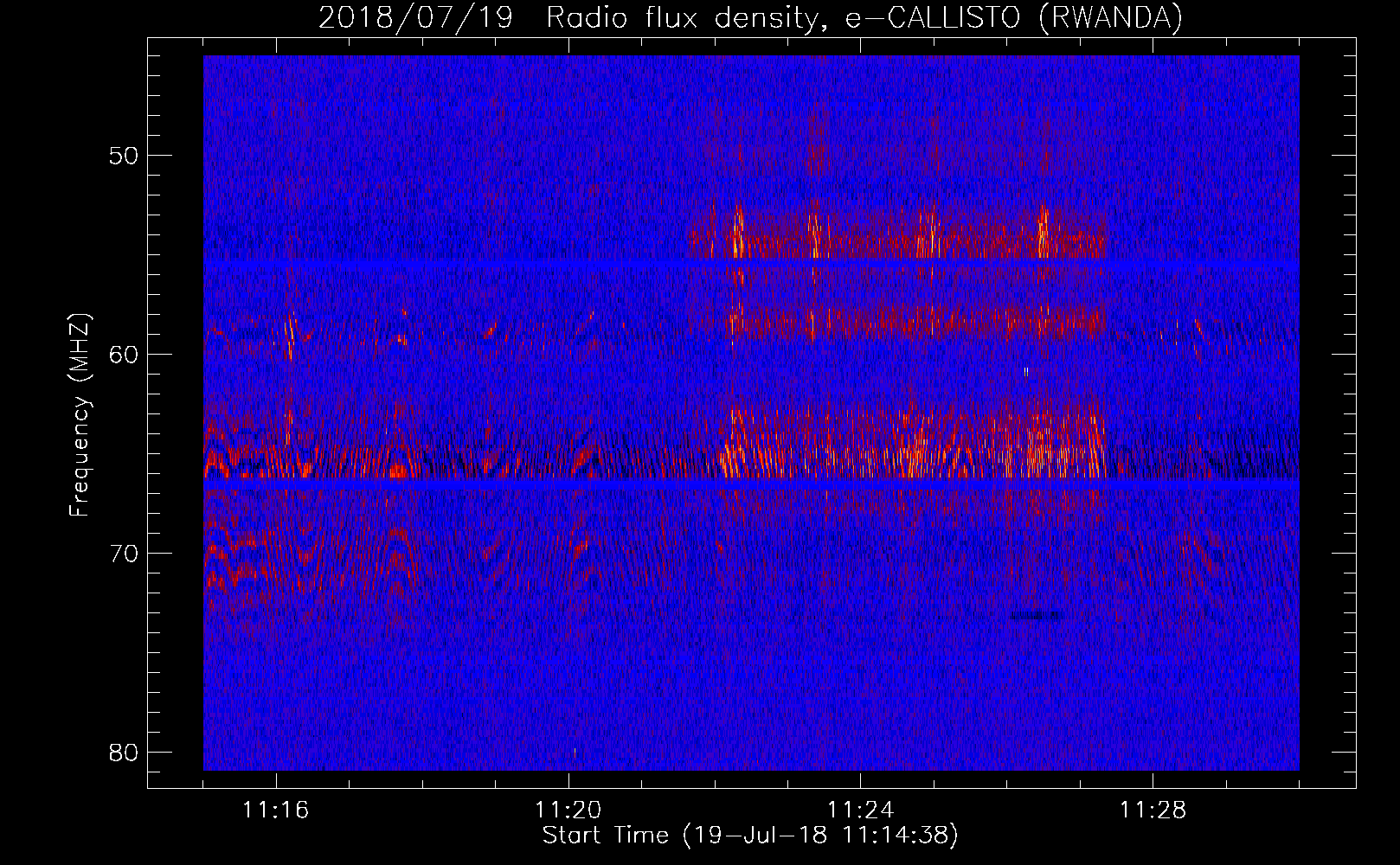Screen dimensions: 1400x865
Task: Click the 11:16 time tick label
Action: (x=275, y=811)
